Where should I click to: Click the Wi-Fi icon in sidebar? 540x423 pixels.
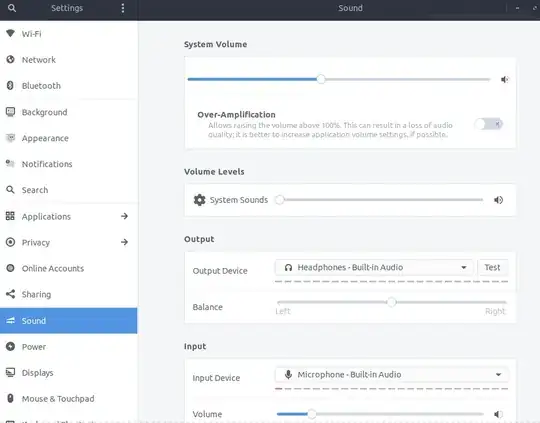(10, 33)
